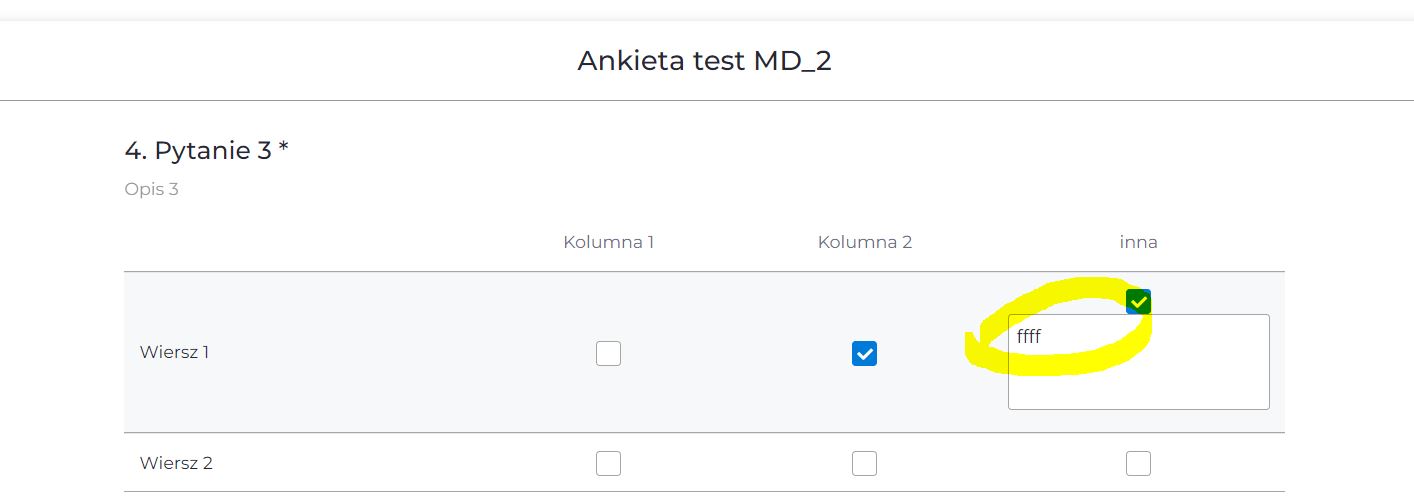The width and height of the screenshot is (1414, 501).
Task: Click the 'Wiersz 2' row label
Action: point(176,463)
